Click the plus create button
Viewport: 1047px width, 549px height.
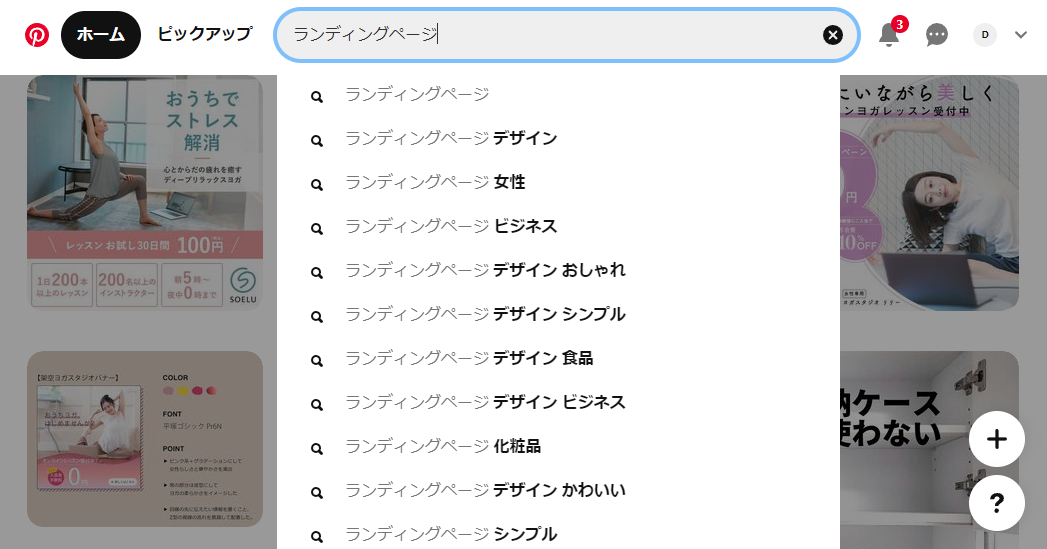click(997, 439)
